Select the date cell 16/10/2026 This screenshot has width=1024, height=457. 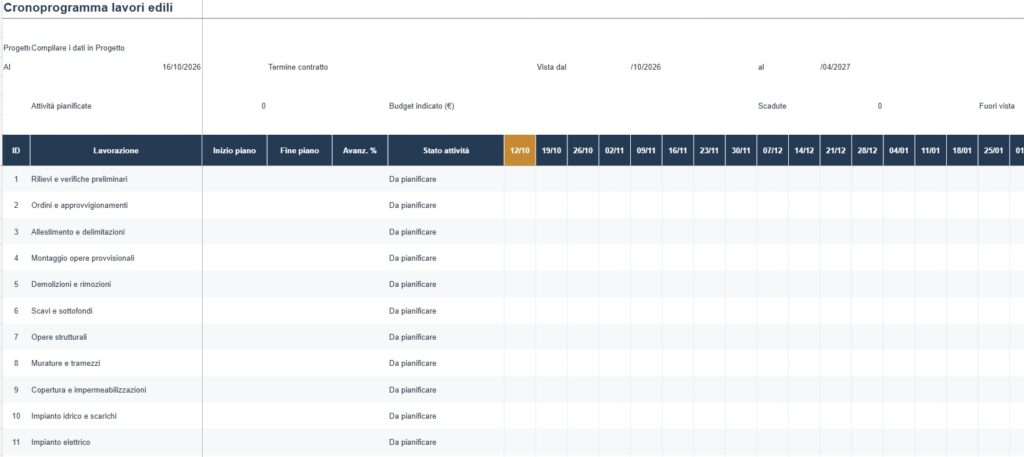pyautogui.click(x=182, y=67)
